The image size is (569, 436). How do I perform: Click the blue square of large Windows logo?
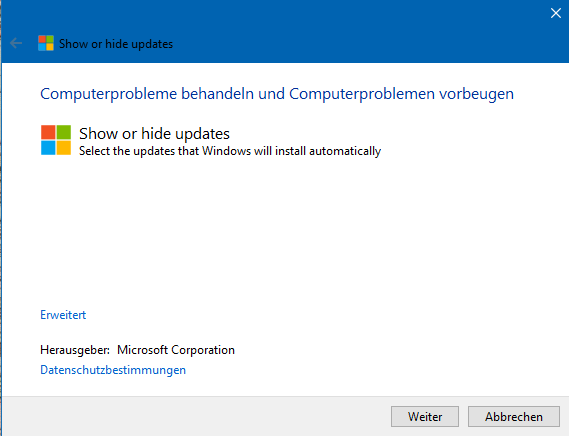pyautogui.click(x=48, y=148)
